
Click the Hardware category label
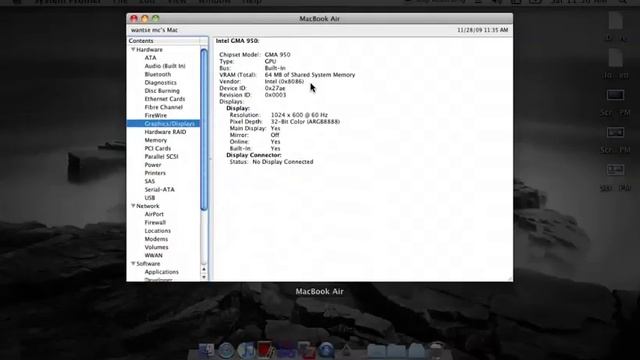coord(149,49)
